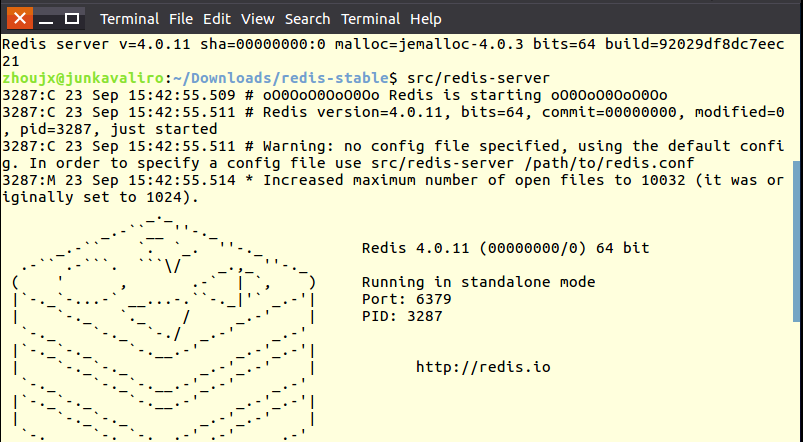Click the 'Redis version=4.0.11' log line
Screen dimensions: 803x442
pyautogui.click(x=393, y=120)
